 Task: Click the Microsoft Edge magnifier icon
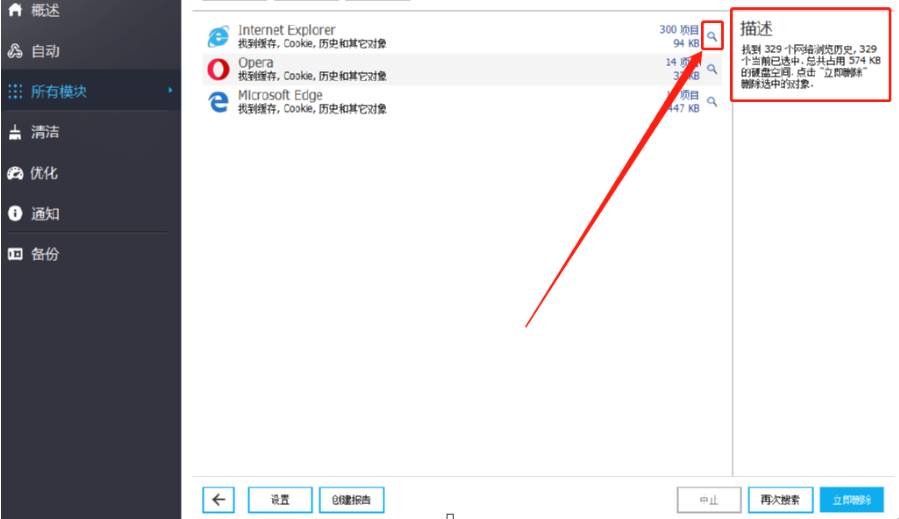point(712,102)
